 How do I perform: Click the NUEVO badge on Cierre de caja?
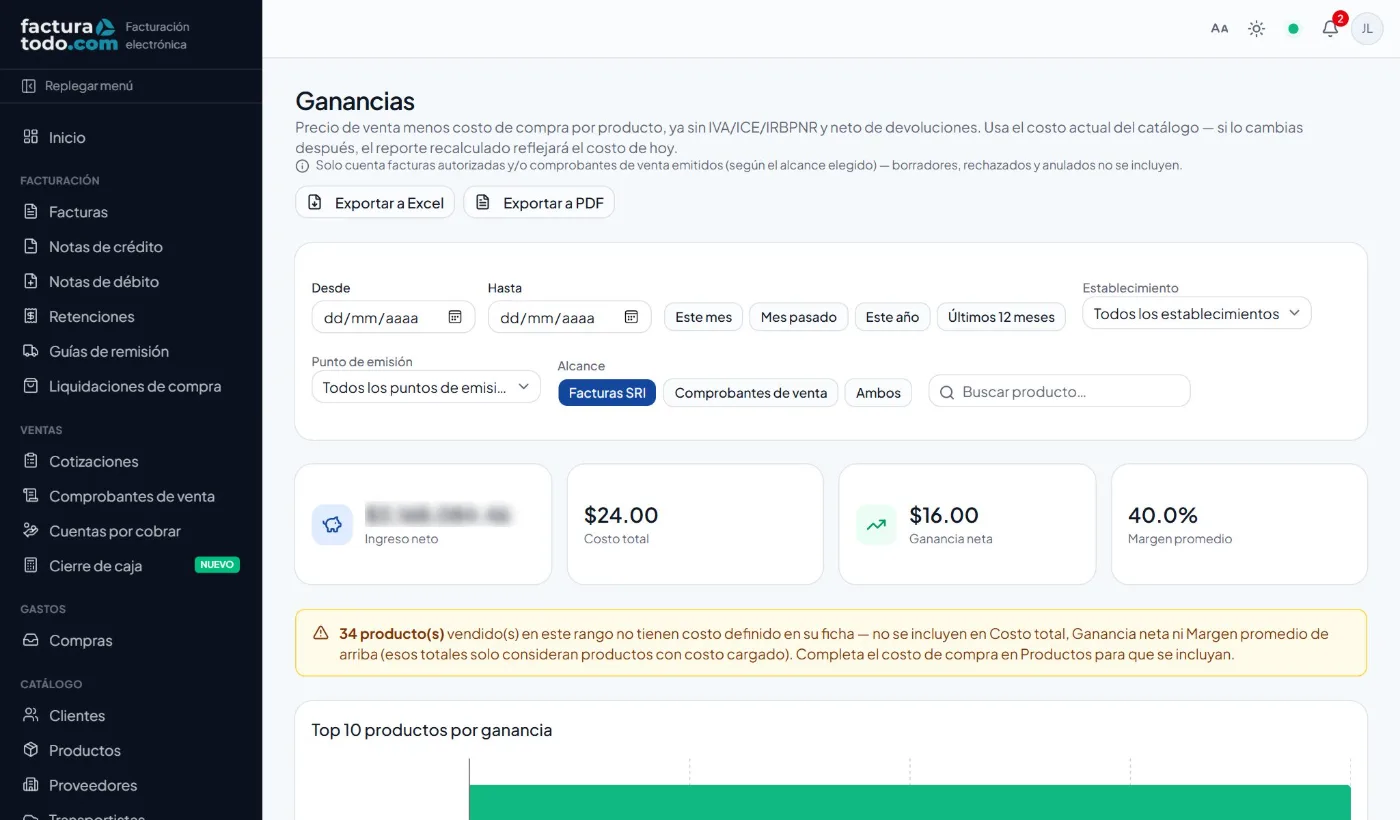coord(217,565)
